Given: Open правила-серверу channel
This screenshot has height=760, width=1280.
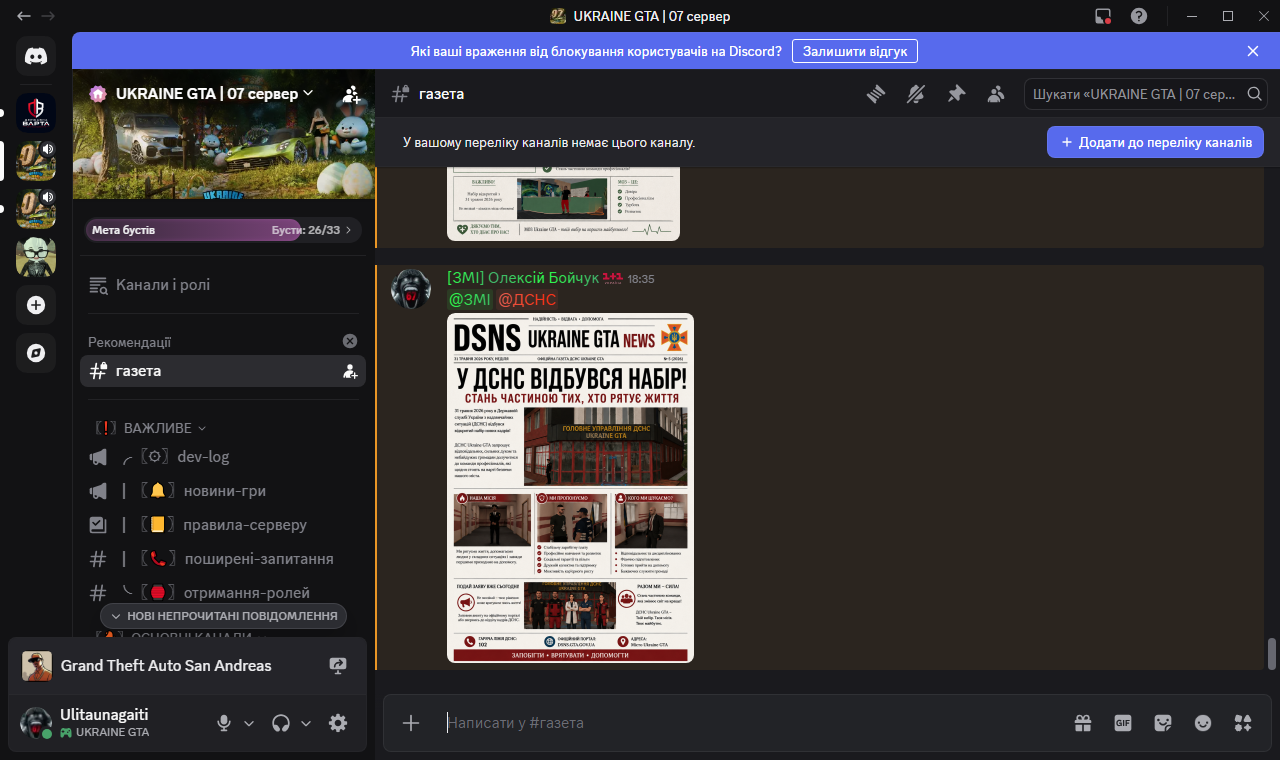Looking at the screenshot, I should pos(222,525).
